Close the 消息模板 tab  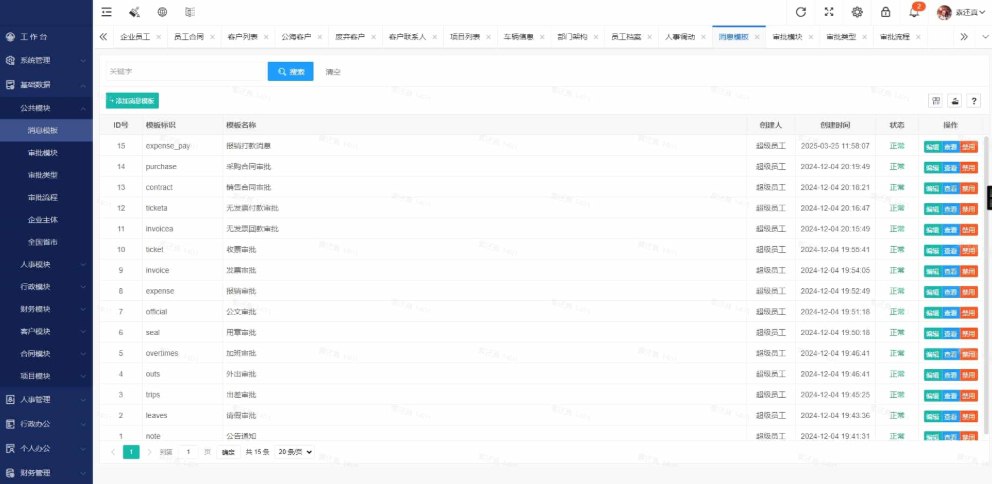[x=757, y=37]
